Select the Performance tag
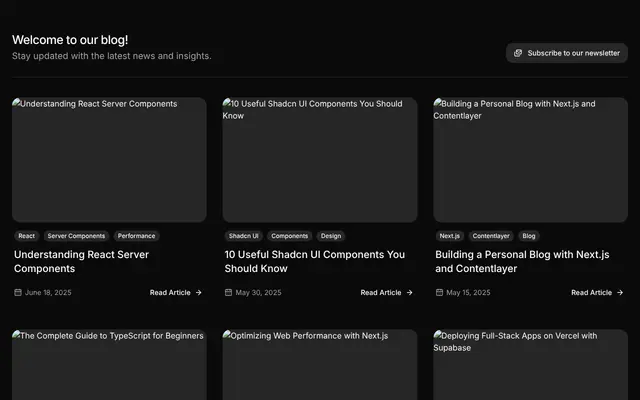Screen dimensions: 640x400 (136, 236)
